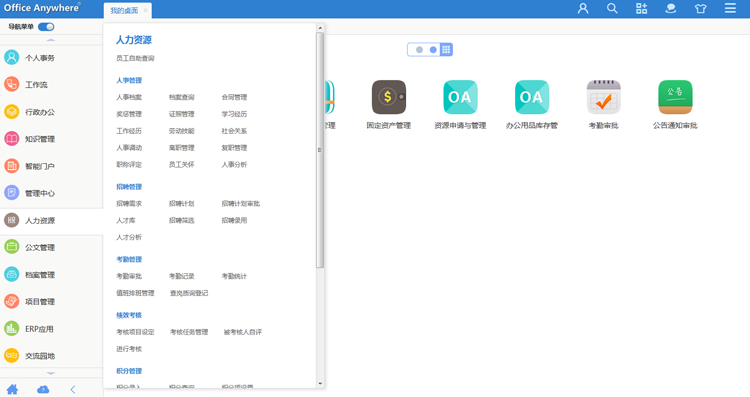This screenshot has width=750, height=397.
Task: Switch to desktop grid view button
Action: click(446, 49)
